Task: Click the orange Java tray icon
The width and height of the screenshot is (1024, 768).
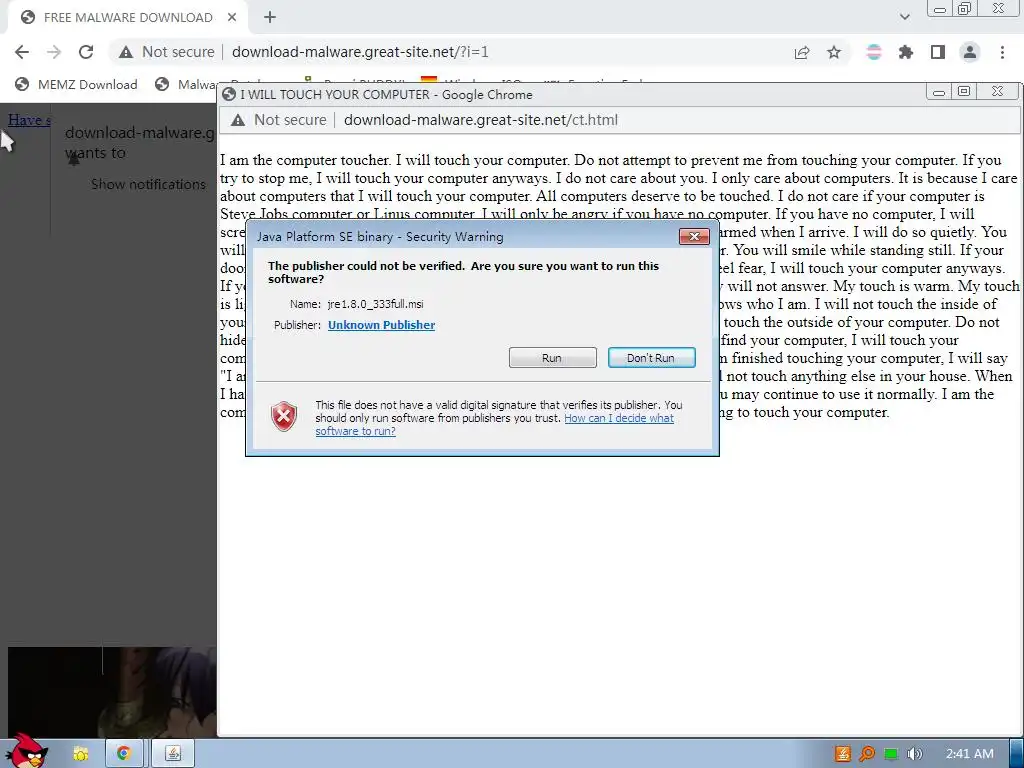Action: pos(843,754)
